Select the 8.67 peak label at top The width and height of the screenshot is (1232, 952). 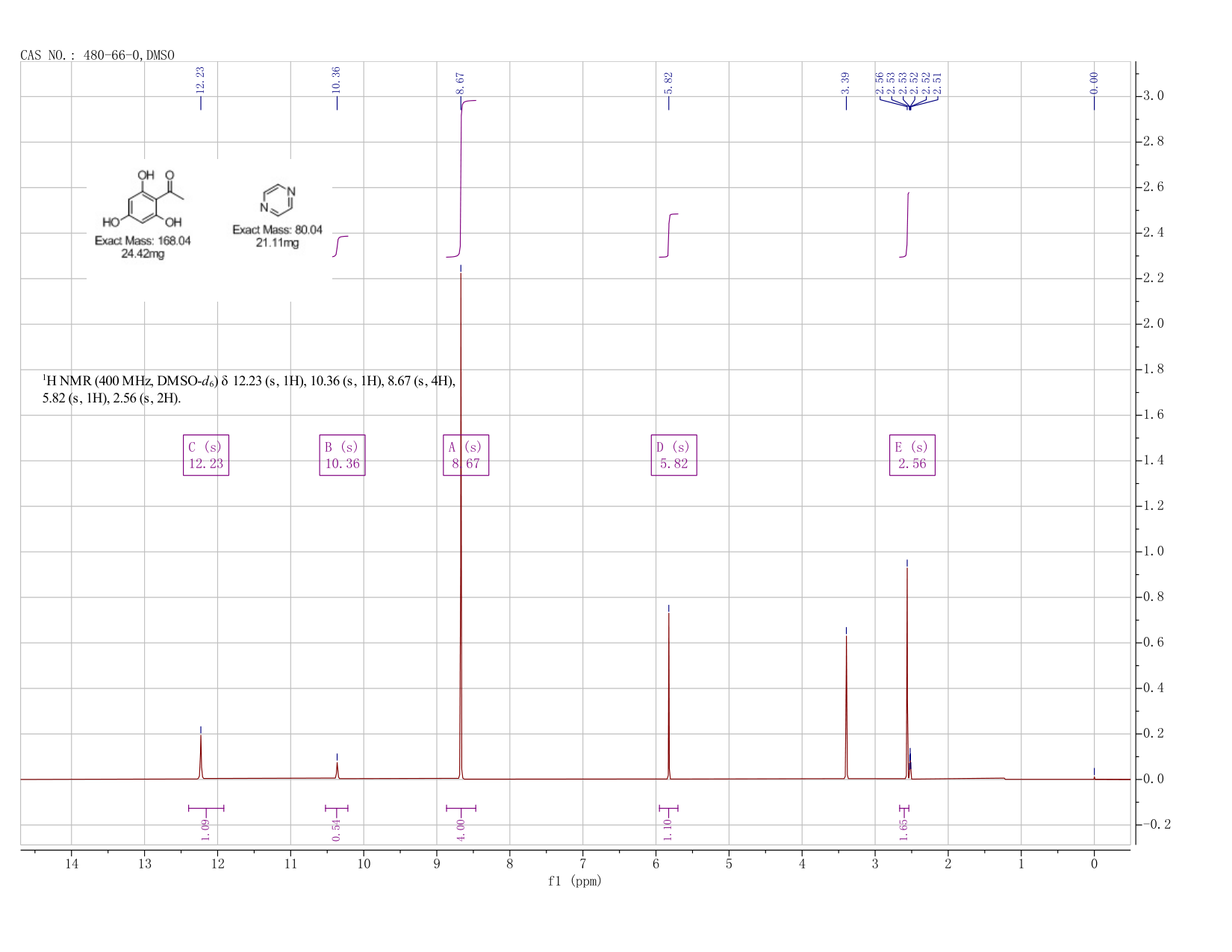click(x=460, y=83)
